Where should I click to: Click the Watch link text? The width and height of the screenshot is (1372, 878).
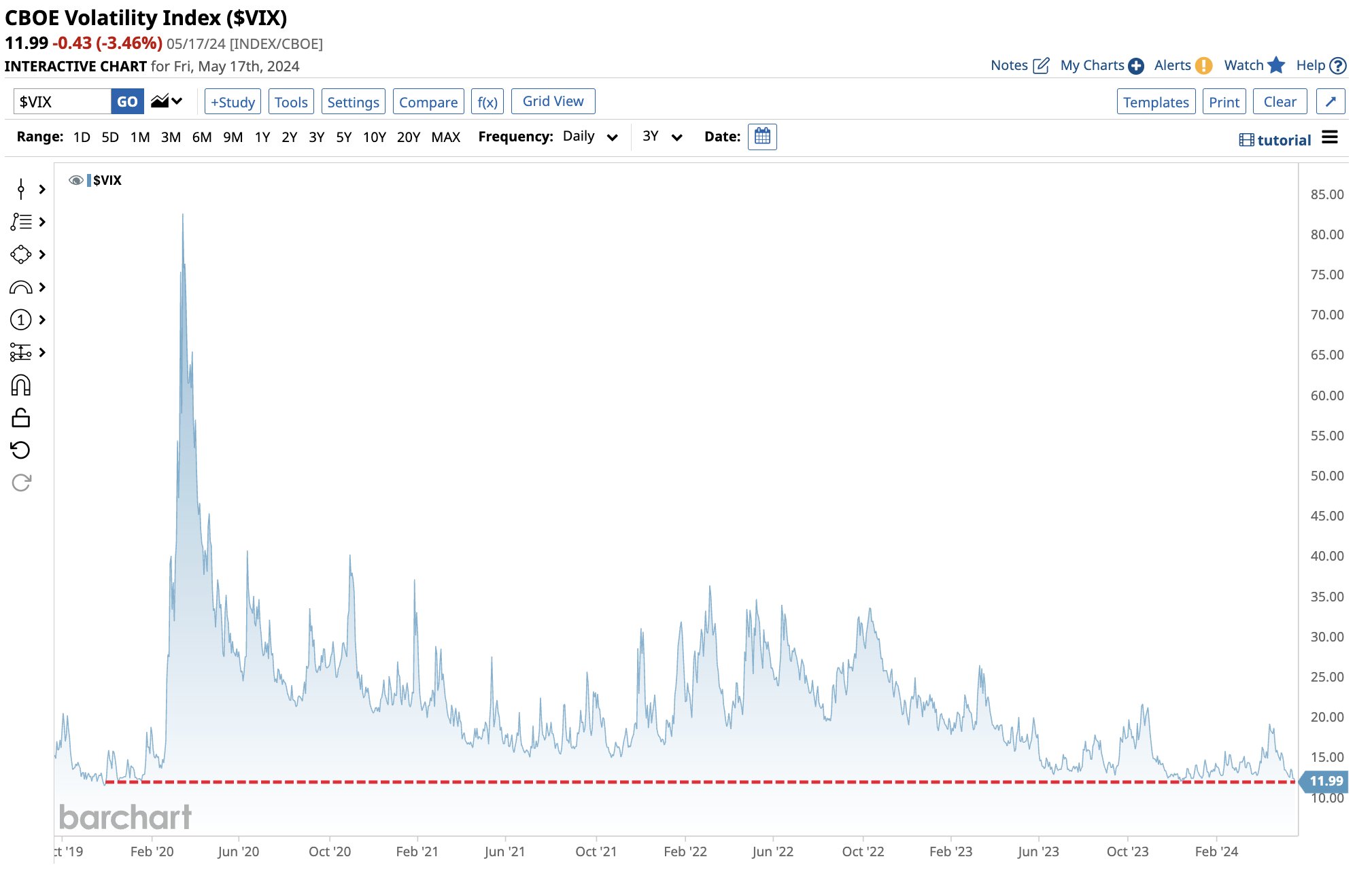click(1244, 65)
